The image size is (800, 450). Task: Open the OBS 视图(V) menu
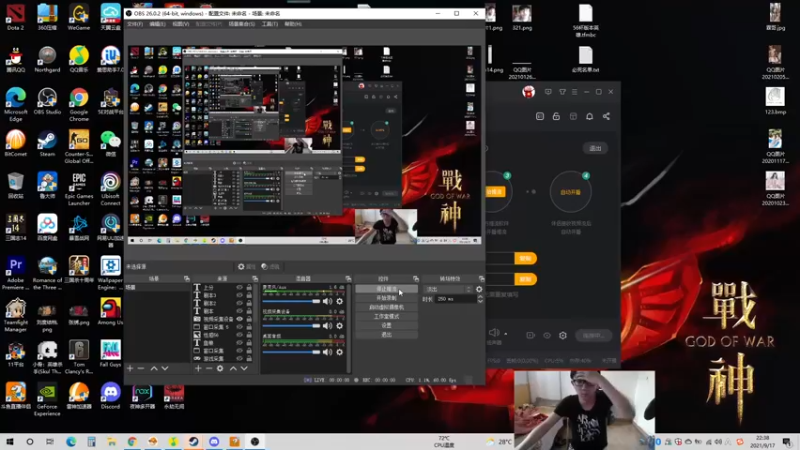[181, 24]
